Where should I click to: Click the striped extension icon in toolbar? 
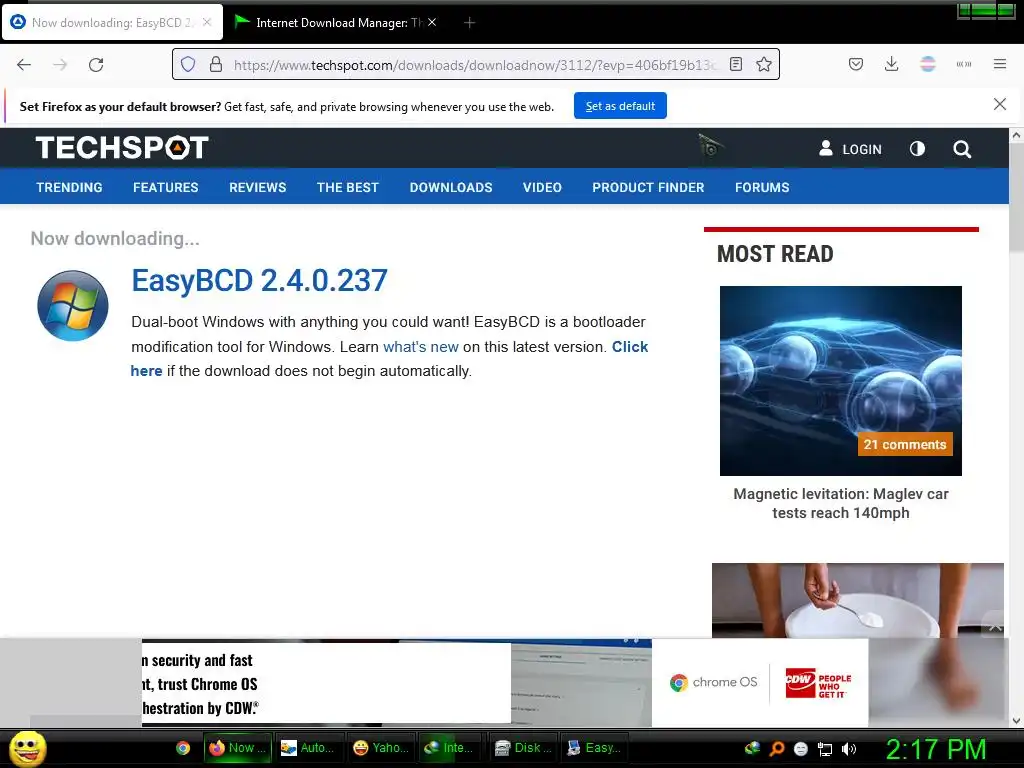point(927,64)
